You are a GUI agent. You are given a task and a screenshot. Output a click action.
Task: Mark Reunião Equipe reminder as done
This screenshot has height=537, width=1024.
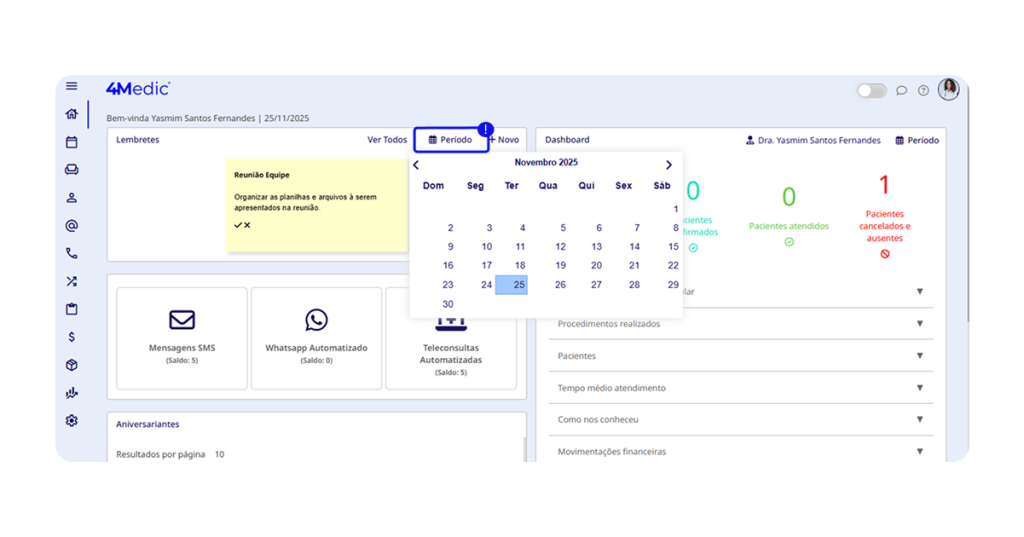pos(238,225)
